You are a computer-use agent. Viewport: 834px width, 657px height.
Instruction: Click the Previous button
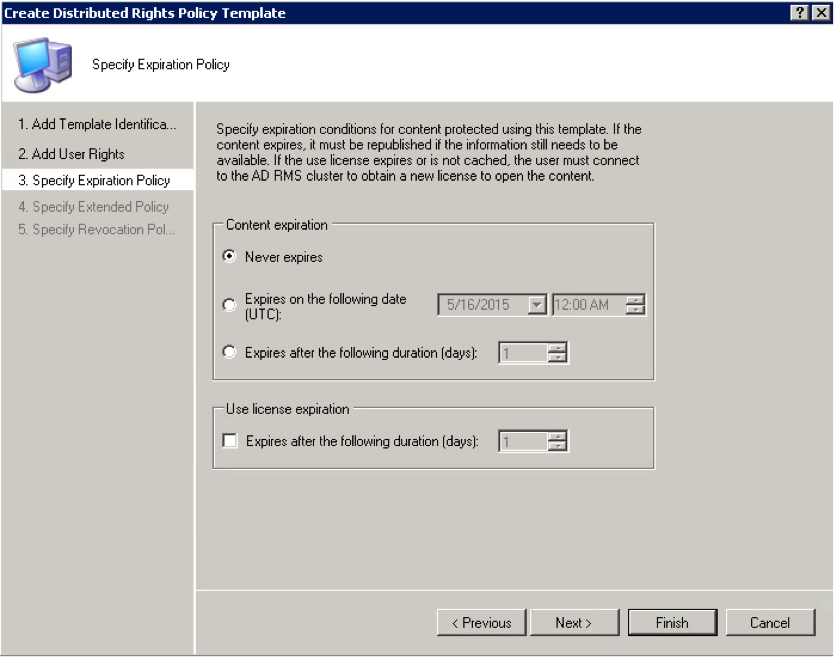[x=481, y=623]
